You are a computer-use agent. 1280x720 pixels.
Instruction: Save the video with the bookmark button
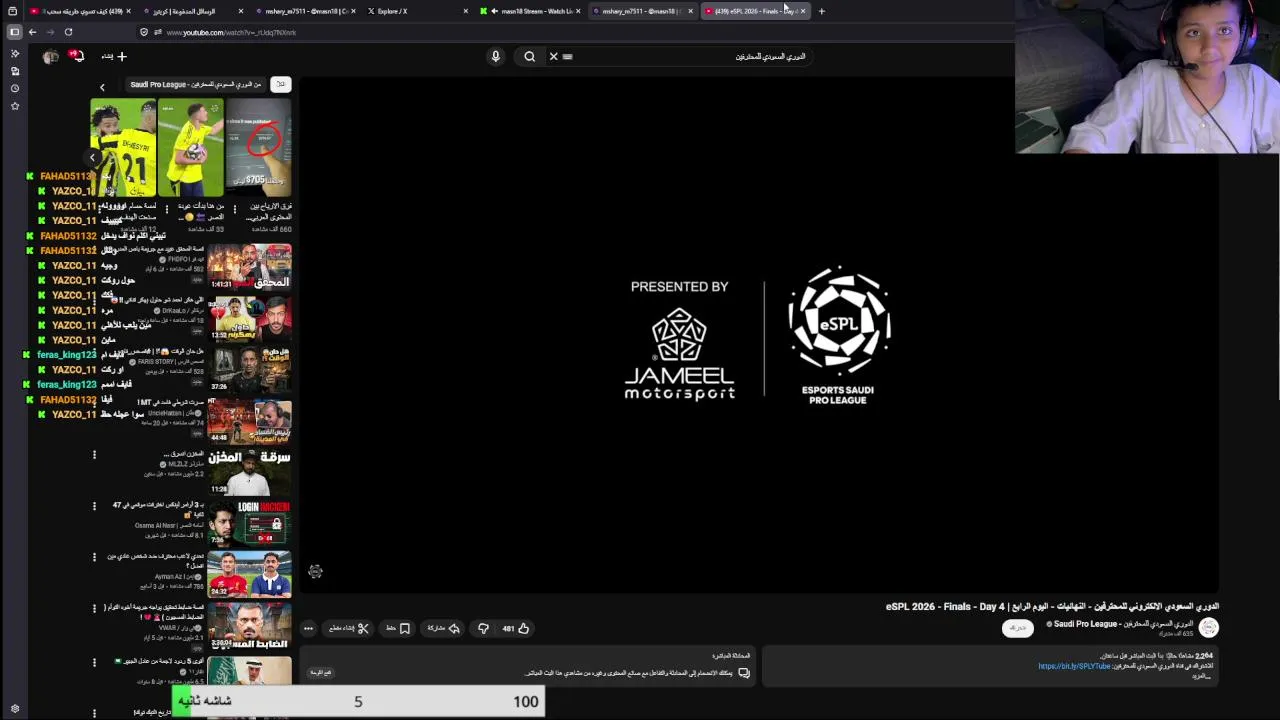(398, 628)
